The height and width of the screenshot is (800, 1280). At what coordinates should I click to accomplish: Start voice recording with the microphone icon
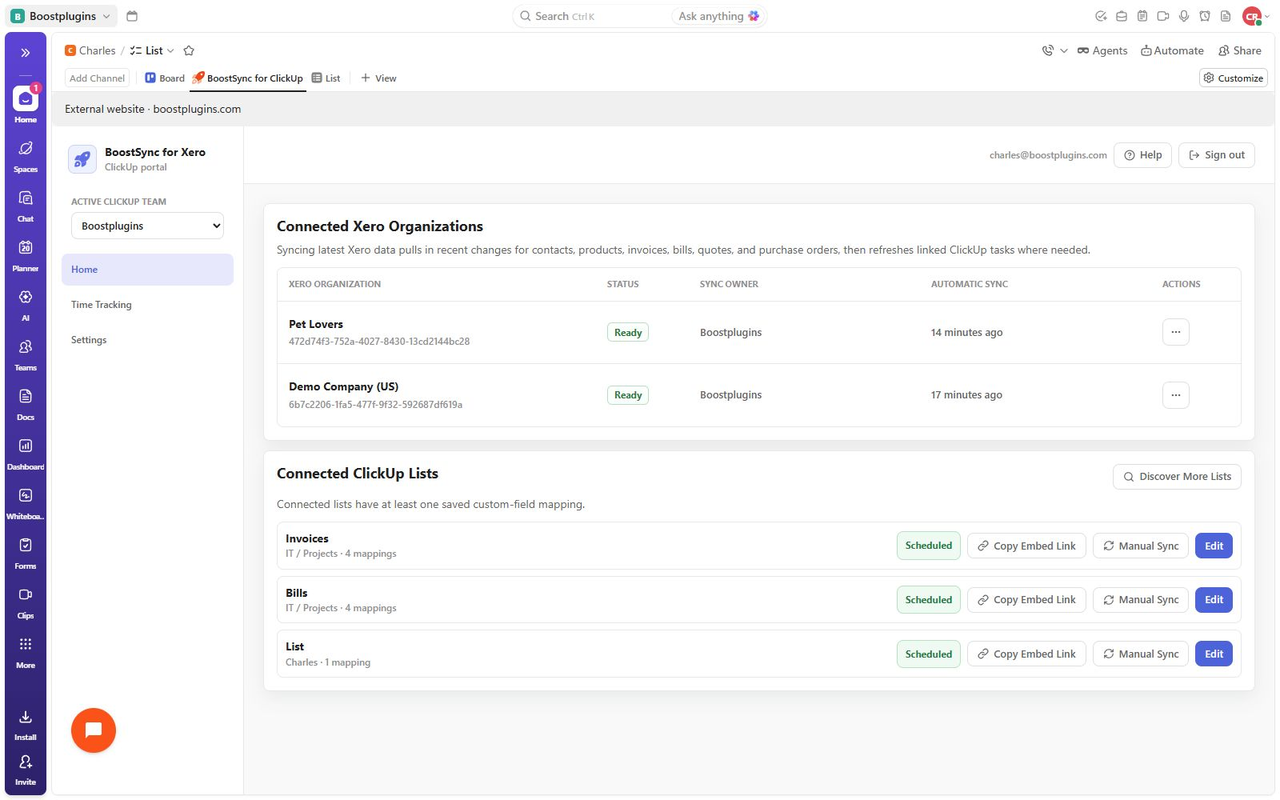tap(1184, 16)
